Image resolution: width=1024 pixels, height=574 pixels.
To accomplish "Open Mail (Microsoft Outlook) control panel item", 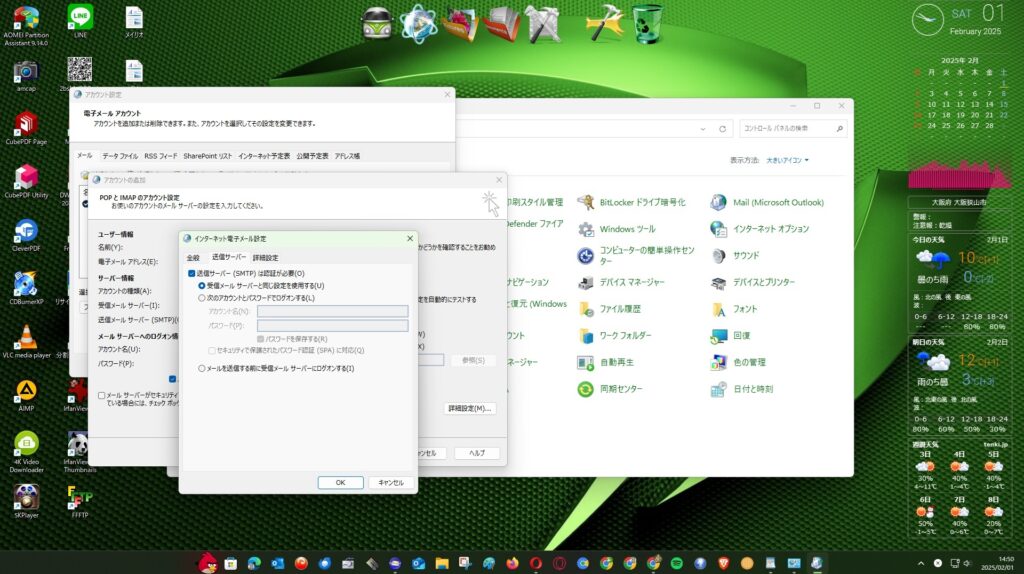I will (x=778, y=202).
